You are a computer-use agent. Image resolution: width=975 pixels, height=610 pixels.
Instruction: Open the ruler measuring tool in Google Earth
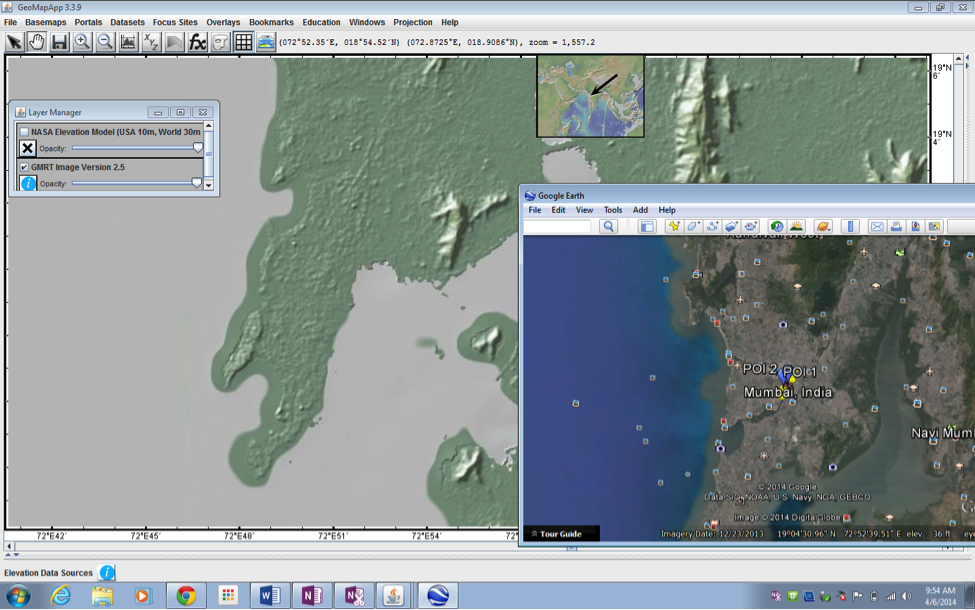pyautogui.click(x=850, y=226)
